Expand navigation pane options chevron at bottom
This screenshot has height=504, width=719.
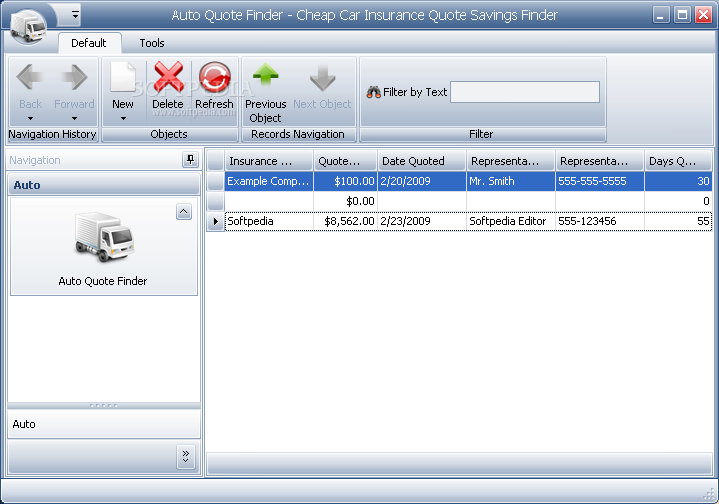coord(185,456)
